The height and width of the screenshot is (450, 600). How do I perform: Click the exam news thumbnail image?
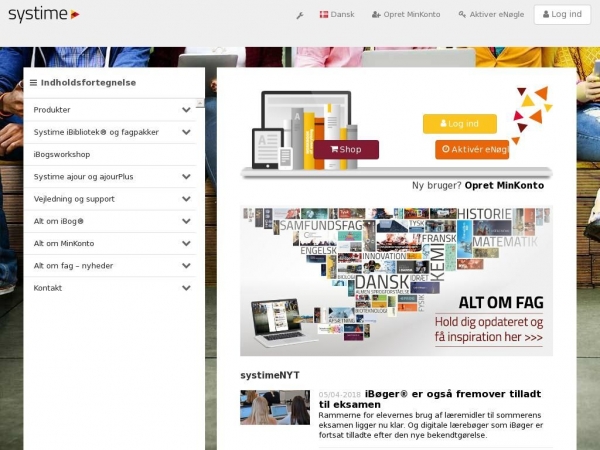tap(275, 407)
